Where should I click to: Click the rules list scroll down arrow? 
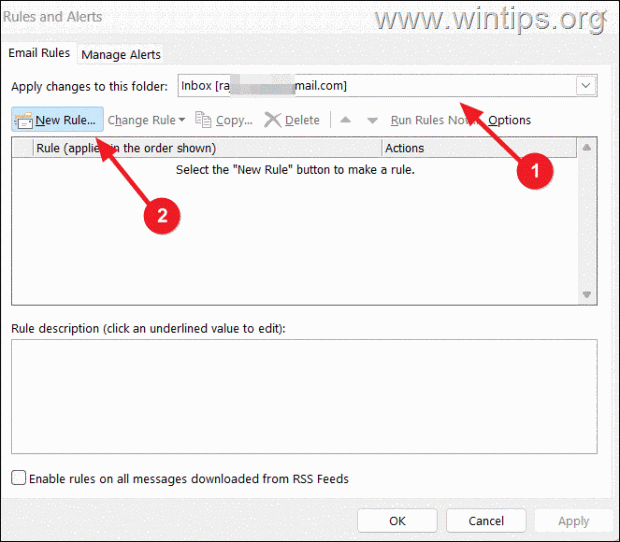[586, 295]
